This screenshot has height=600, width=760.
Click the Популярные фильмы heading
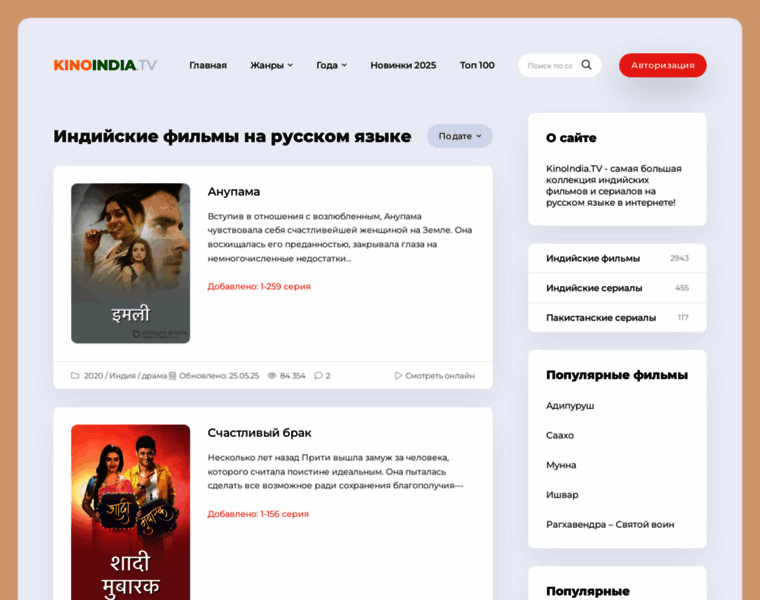(617, 375)
